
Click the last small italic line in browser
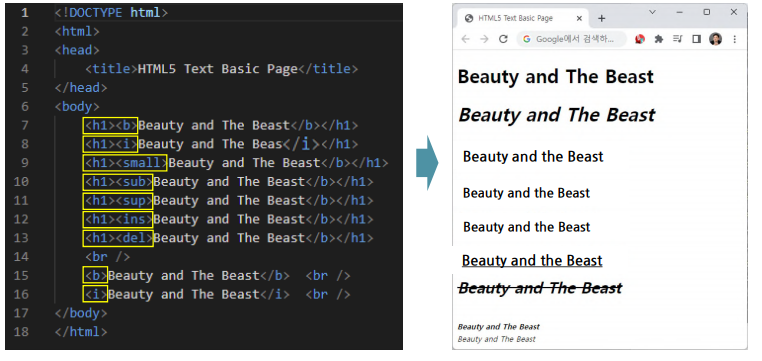497,339
